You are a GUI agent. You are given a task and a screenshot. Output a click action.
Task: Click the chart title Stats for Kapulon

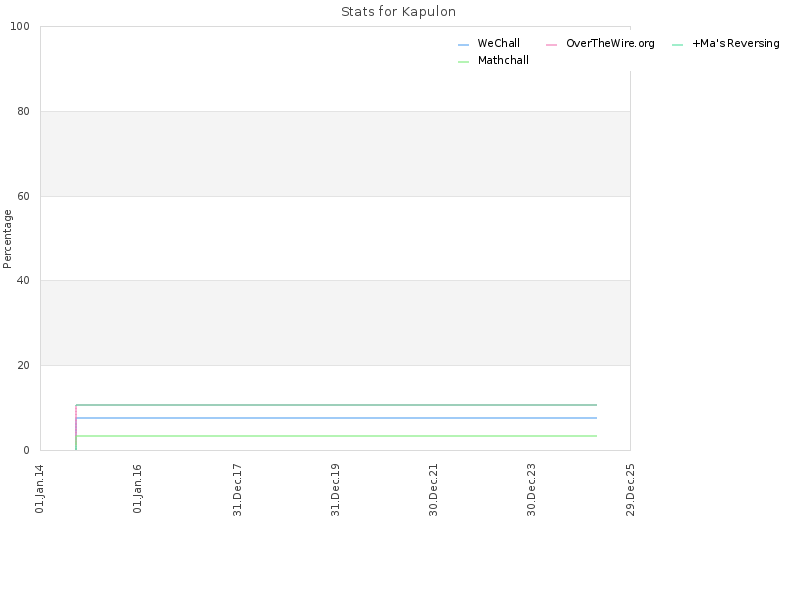pos(398,12)
